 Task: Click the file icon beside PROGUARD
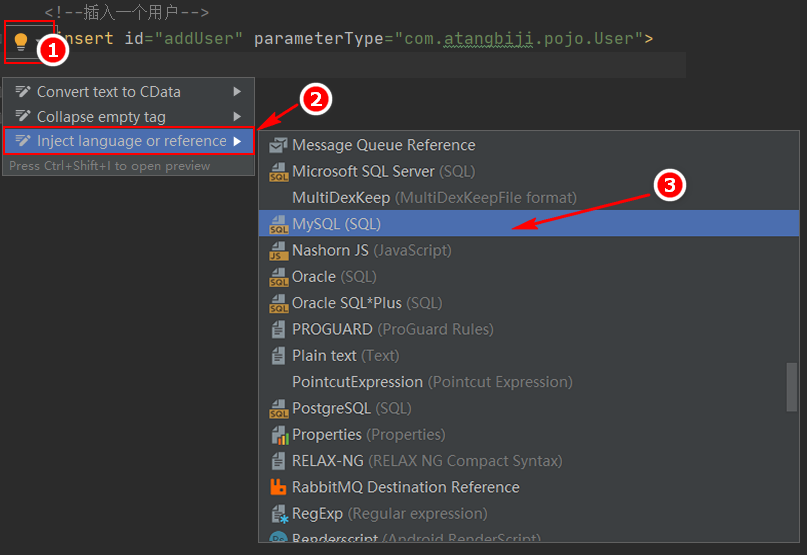278,329
